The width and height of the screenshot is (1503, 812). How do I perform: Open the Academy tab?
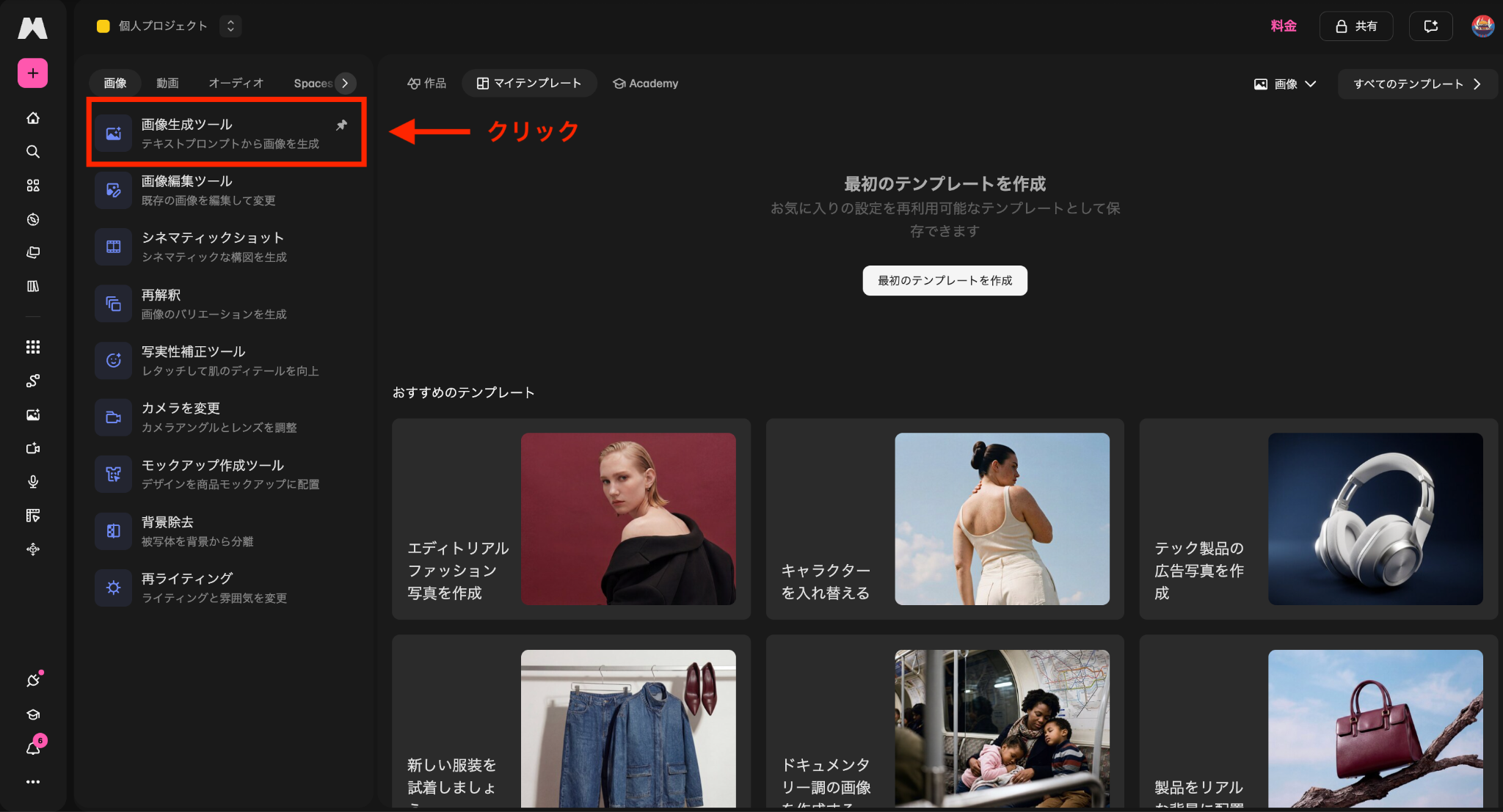pyautogui.click(x=646, y=84)
